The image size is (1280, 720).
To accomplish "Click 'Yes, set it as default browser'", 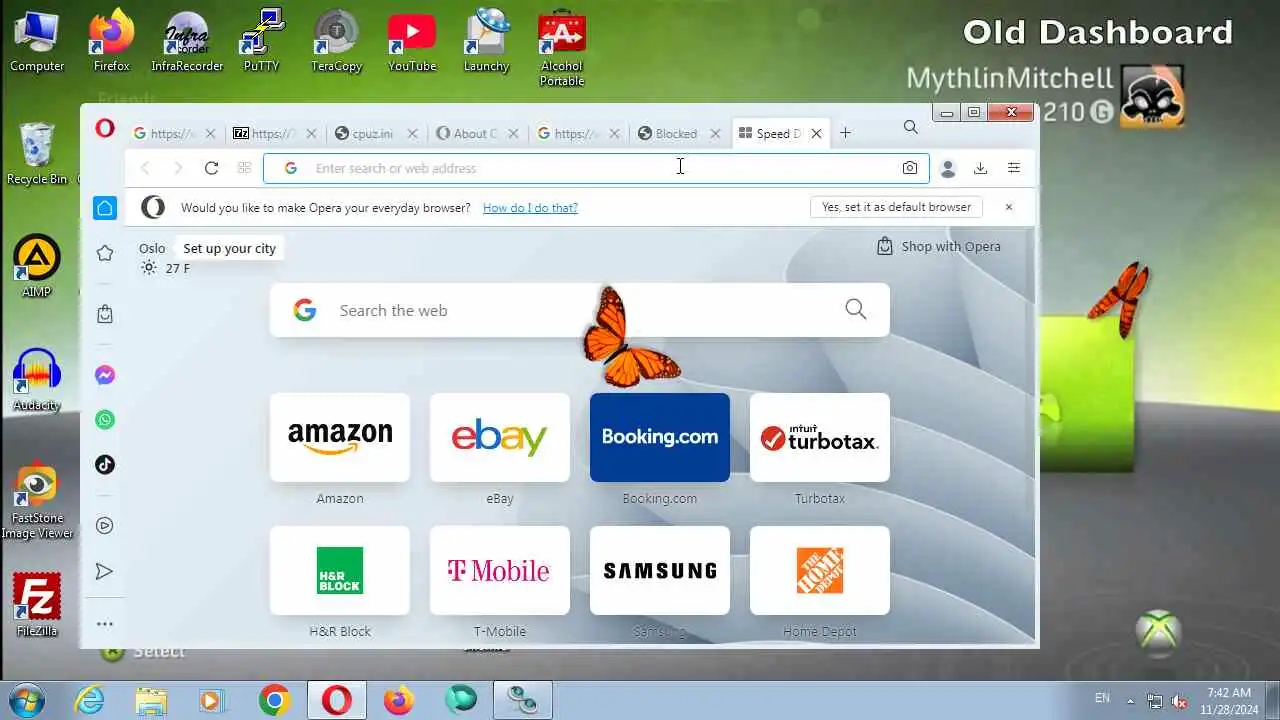I will (x=896, y=207).
